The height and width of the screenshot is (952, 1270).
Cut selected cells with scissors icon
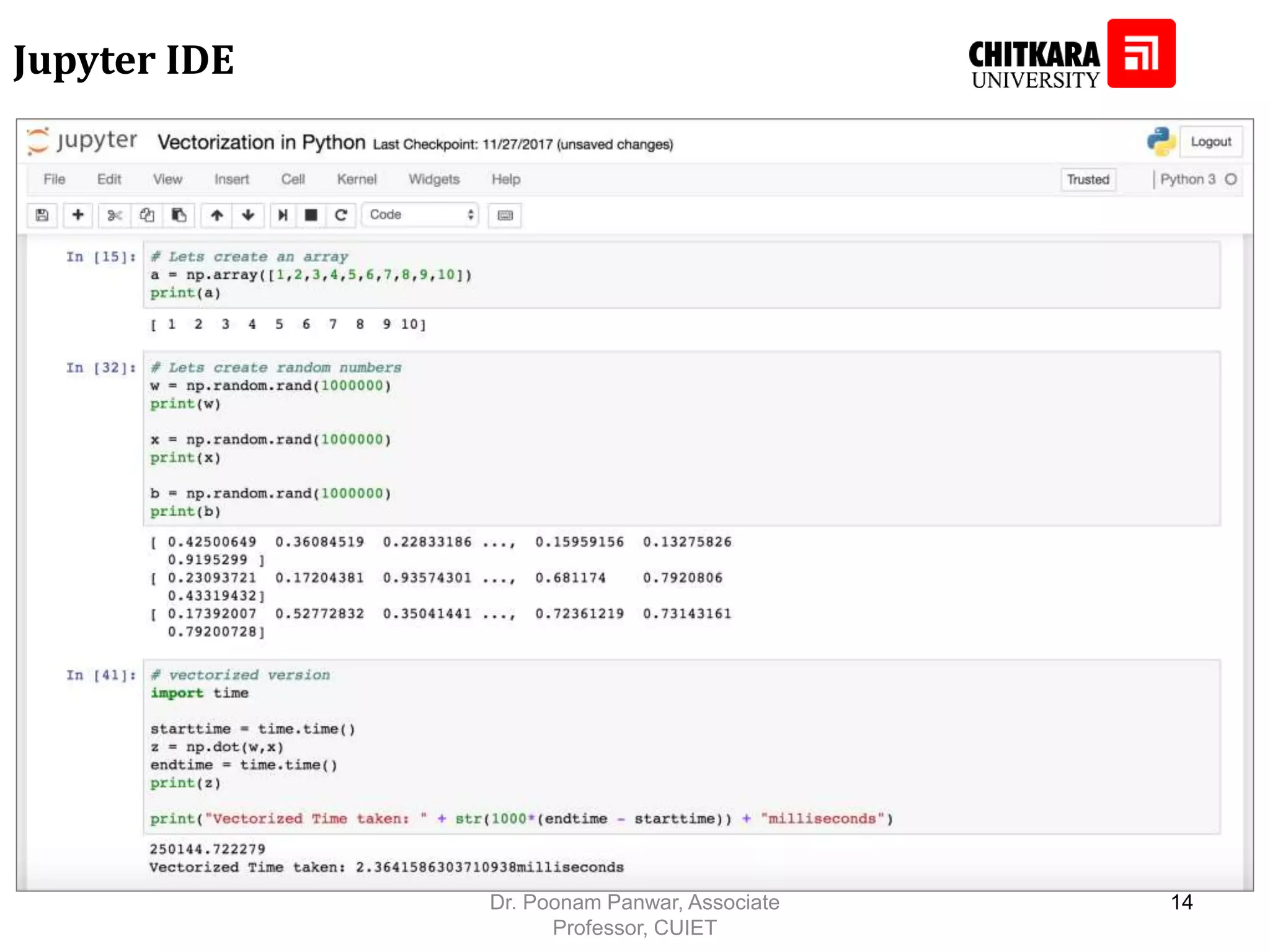(x=114, y=215)
